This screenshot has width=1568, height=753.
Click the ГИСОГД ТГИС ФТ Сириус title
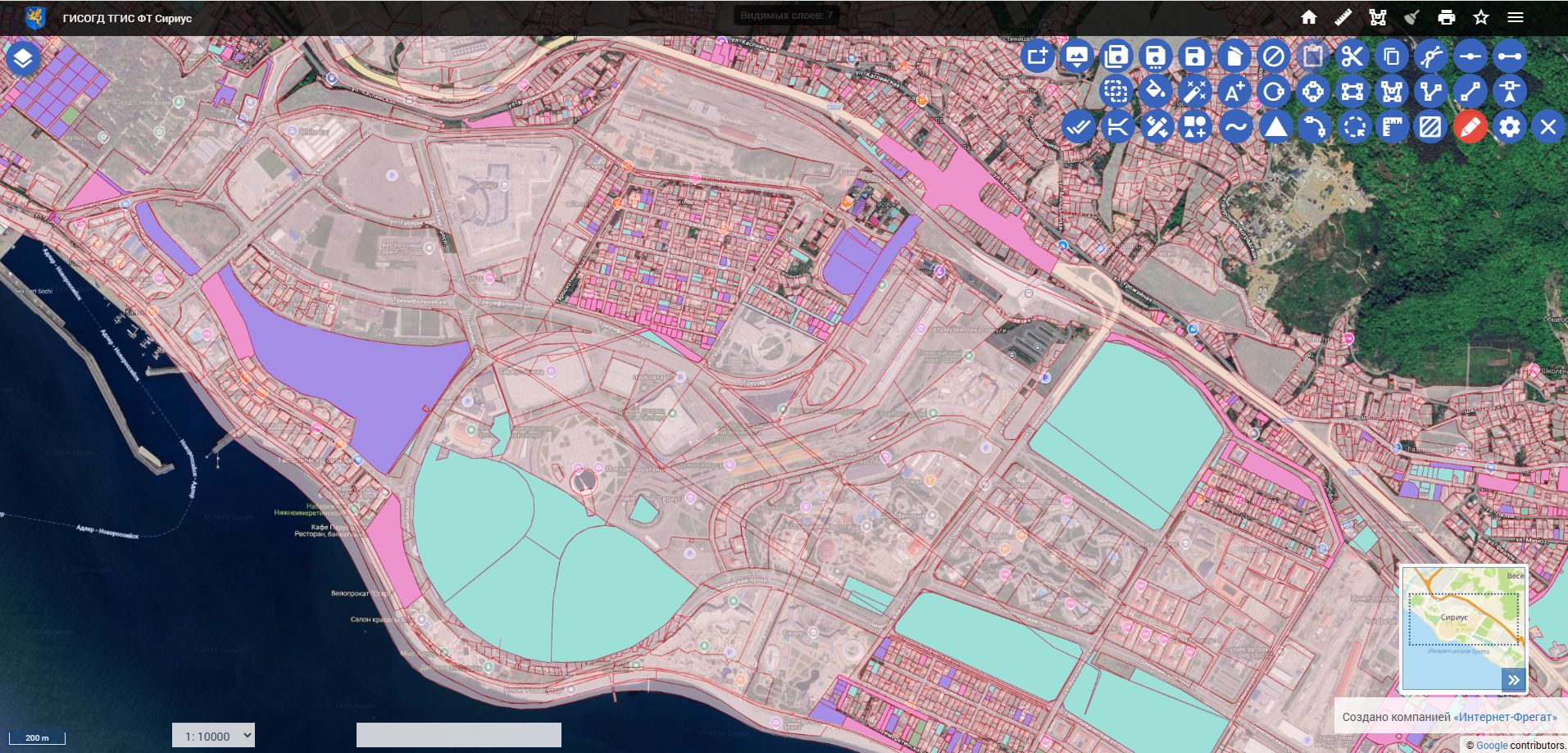127,18
